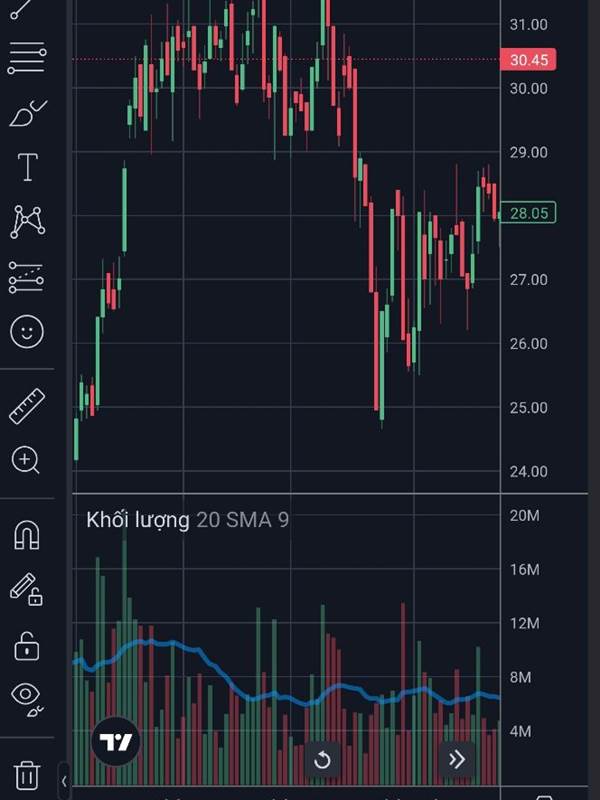Screen dimensions: 600x800
Task: Toggle lock all drawing tools
Action: click(x=27, y=646)
